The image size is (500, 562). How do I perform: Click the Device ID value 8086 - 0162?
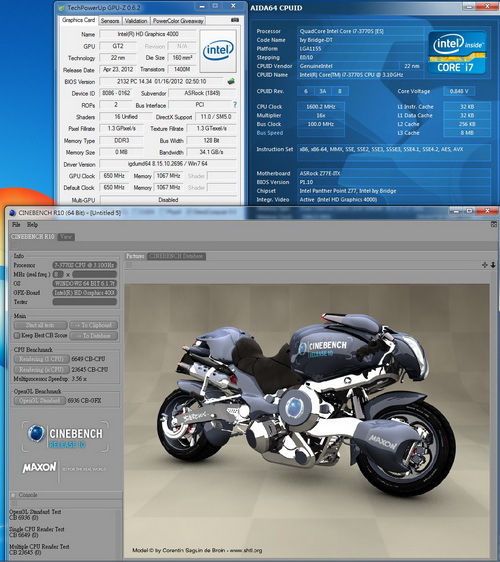click(x=116, y=93)
